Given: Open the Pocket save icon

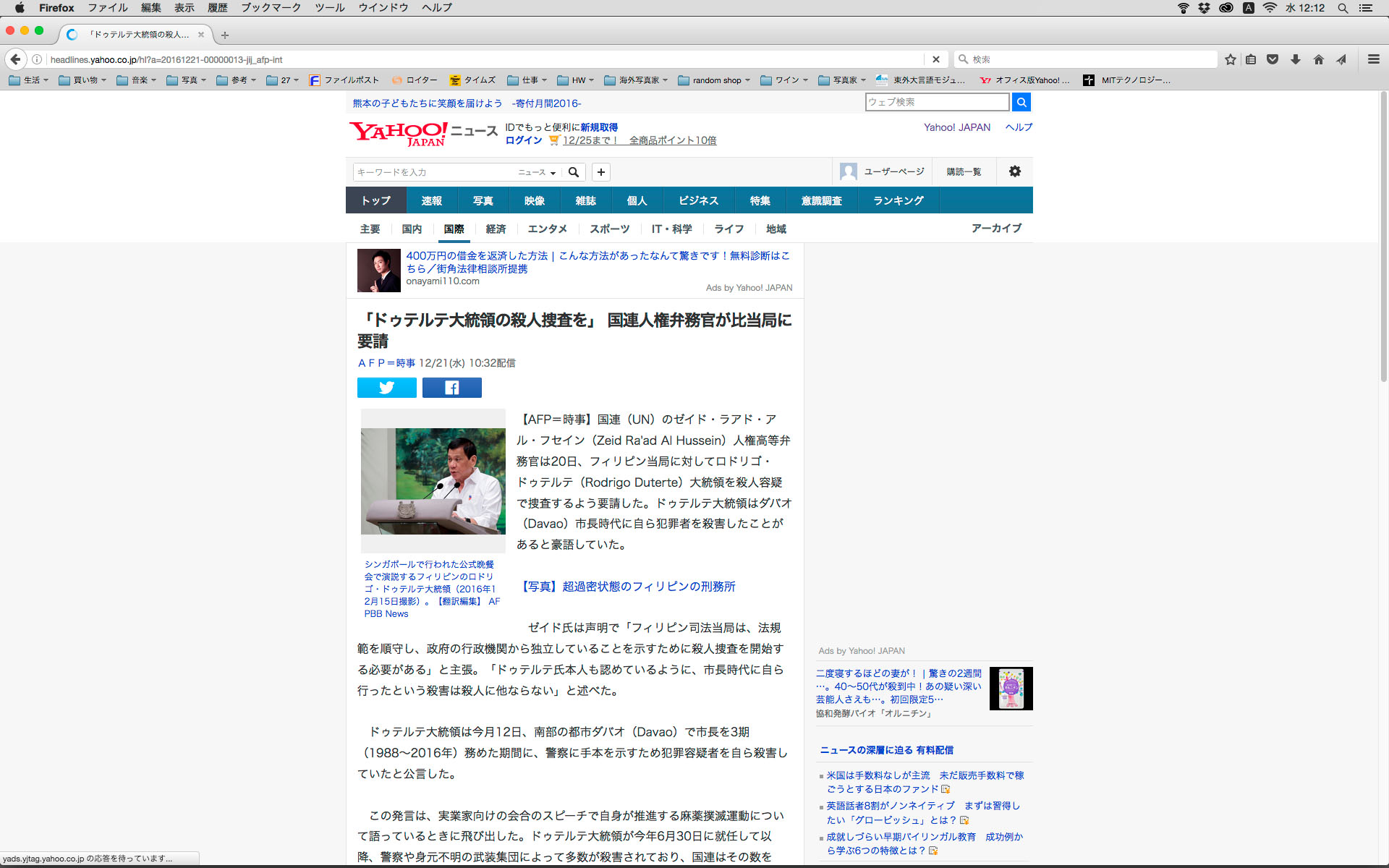Looking at the screenshot, I should [x=1273, y=59].
